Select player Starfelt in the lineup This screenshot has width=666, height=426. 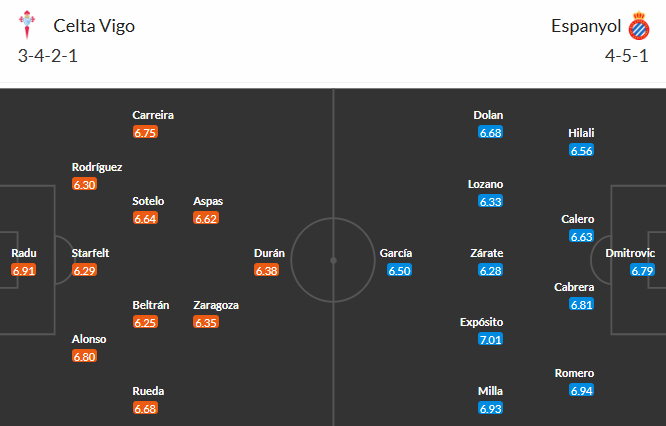click(x=90, y=253)
